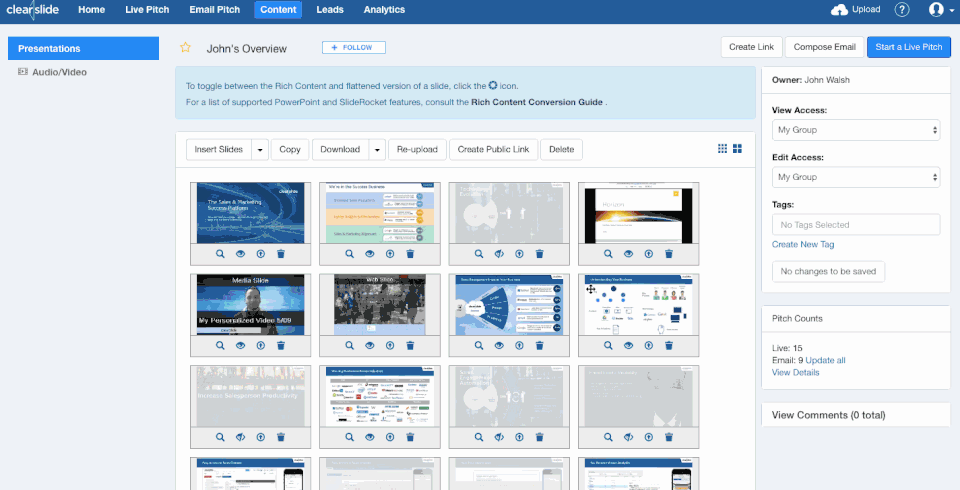Delete the Horizon slide

tap(669, 254)
